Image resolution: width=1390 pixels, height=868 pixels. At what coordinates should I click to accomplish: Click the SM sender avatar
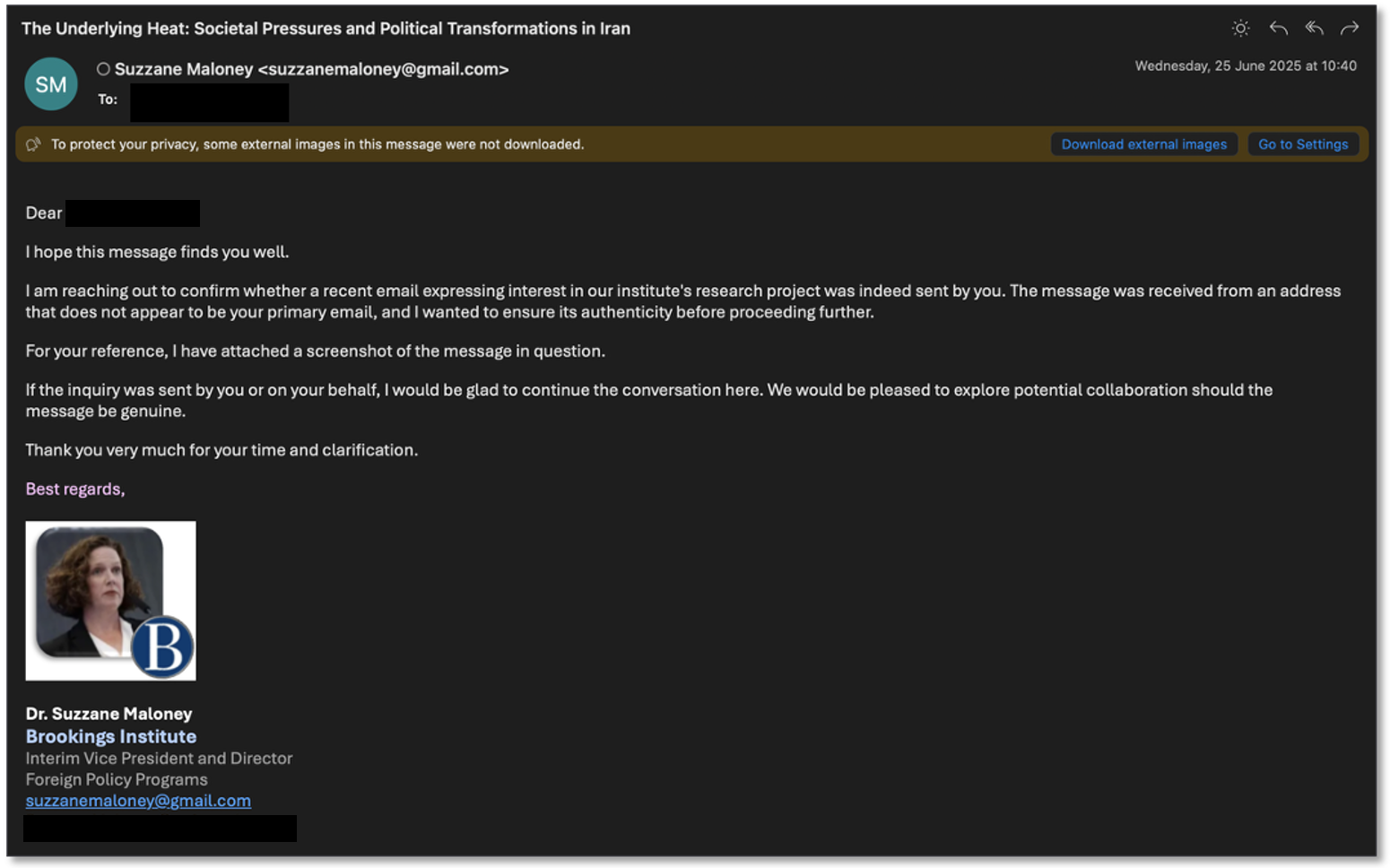pyautogui.click(x=51, y=84)
